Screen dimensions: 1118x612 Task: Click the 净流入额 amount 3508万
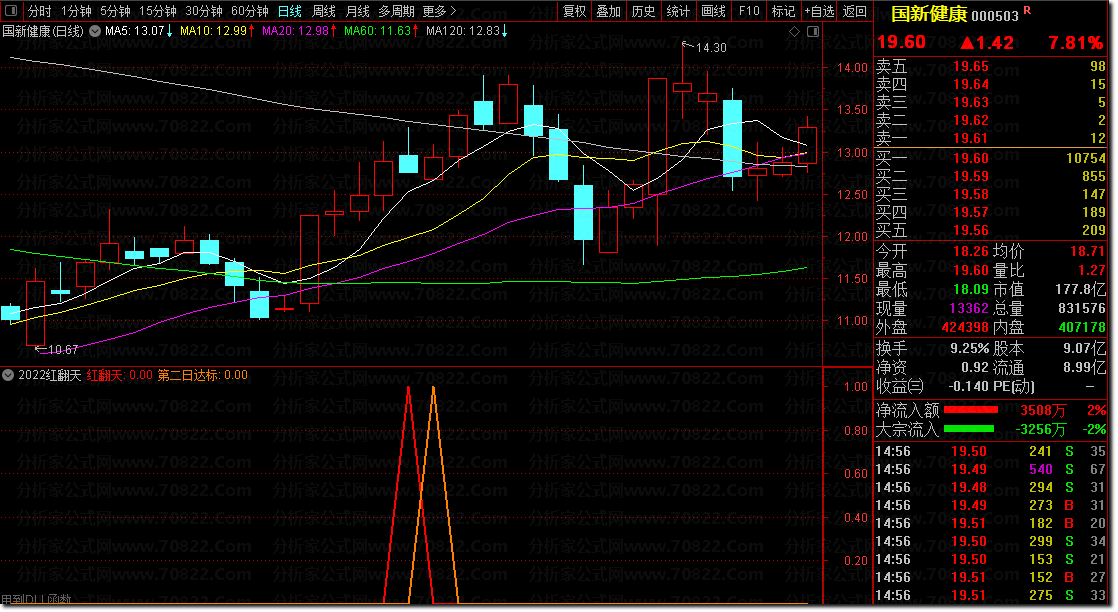pos(1043,410)
